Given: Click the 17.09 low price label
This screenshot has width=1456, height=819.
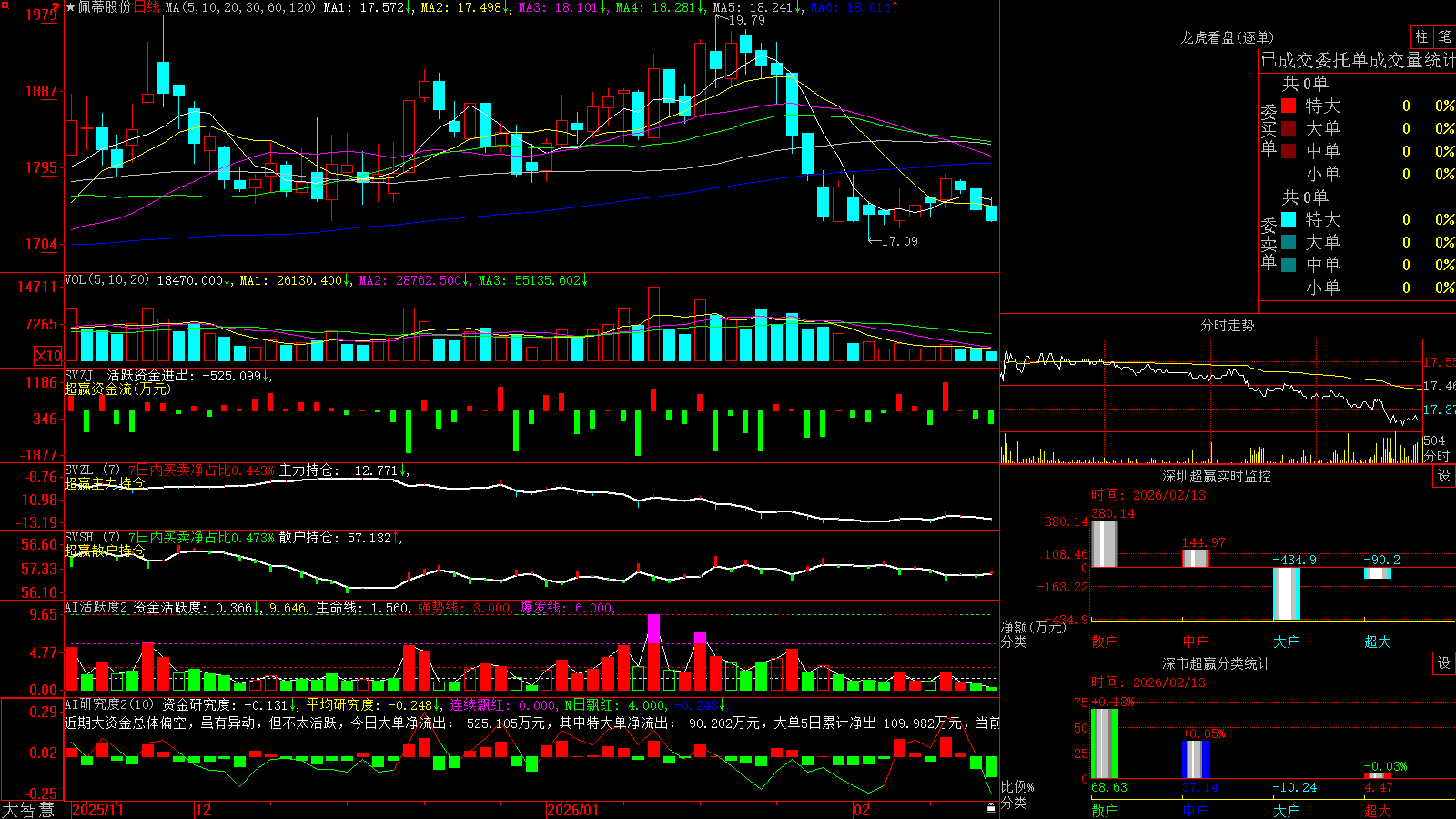Looking at the screenshot, I should 900,241.
